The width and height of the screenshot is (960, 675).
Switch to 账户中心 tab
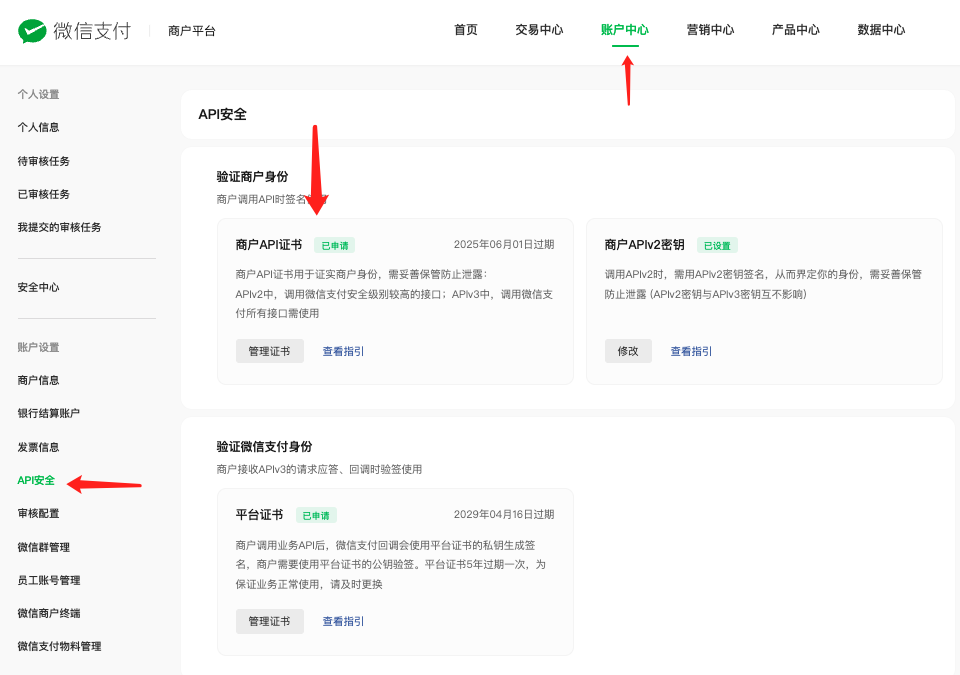tap(624, 30)
